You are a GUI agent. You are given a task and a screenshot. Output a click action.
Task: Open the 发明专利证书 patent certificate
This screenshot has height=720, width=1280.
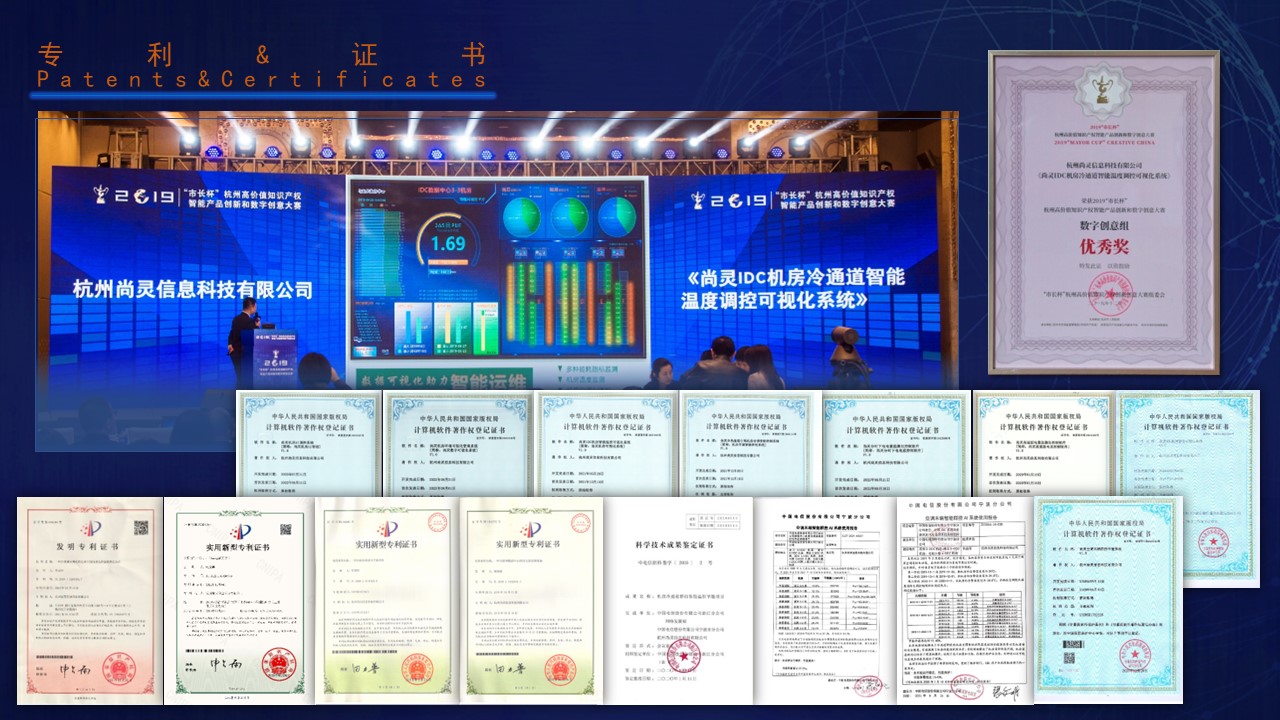(x=90, y=599)
